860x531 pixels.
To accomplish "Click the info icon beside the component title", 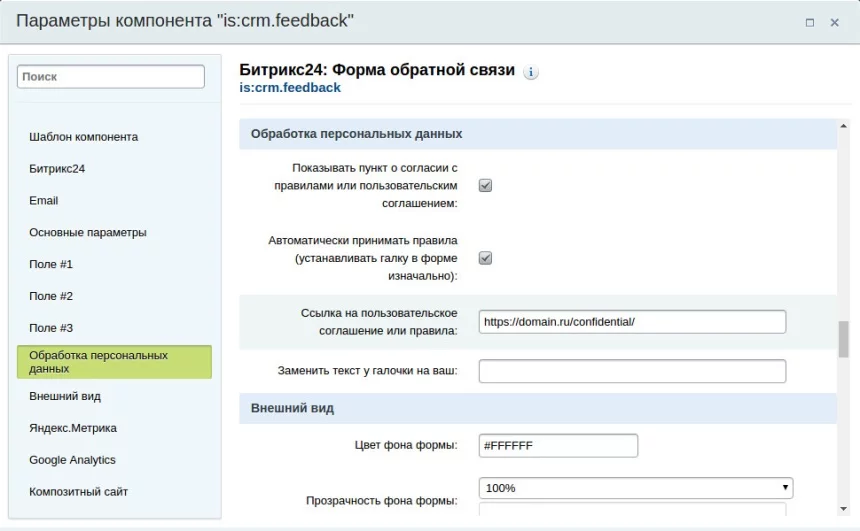I will point(530,72).
